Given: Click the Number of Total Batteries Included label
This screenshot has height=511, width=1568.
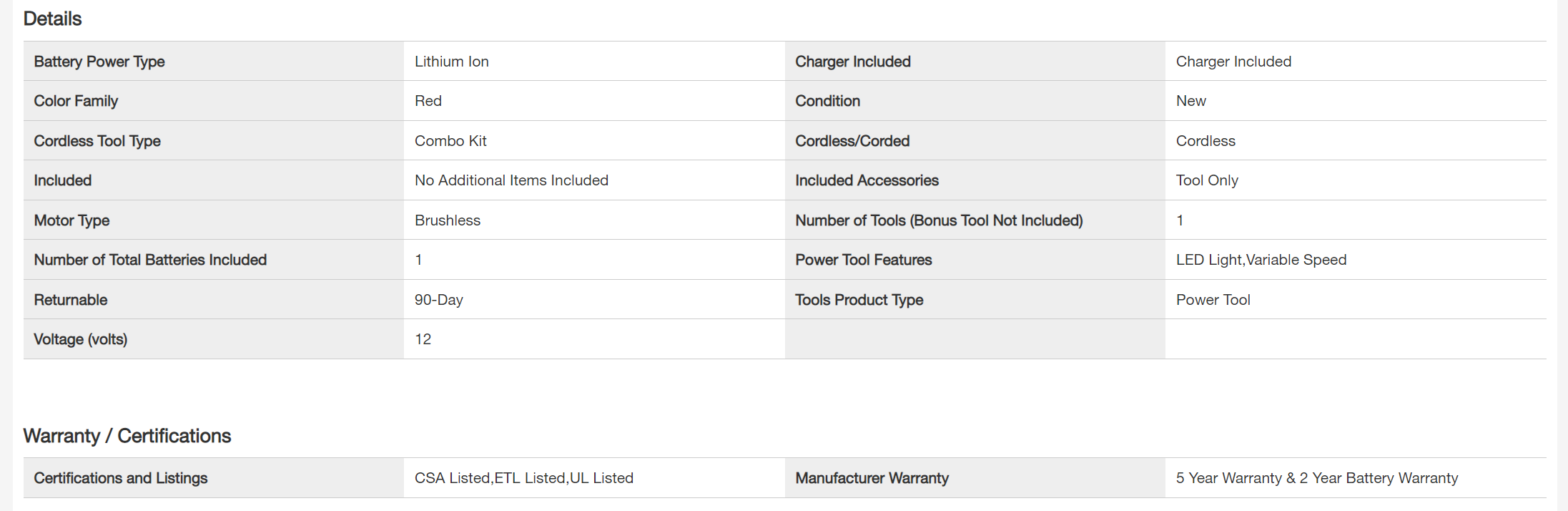Looking at the screenshot, I should click(x=150, y=260).
